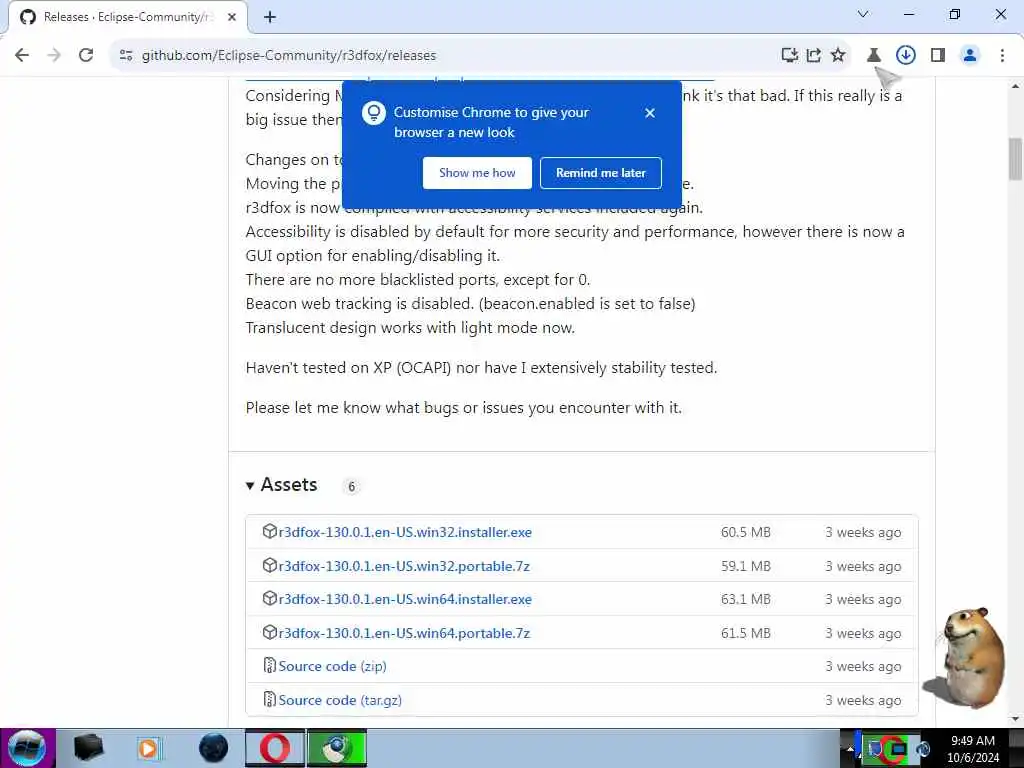The width and height of the screenshot is (1024, 768).
Task: Open the media player taskbar icon
Action: [148, 748]
